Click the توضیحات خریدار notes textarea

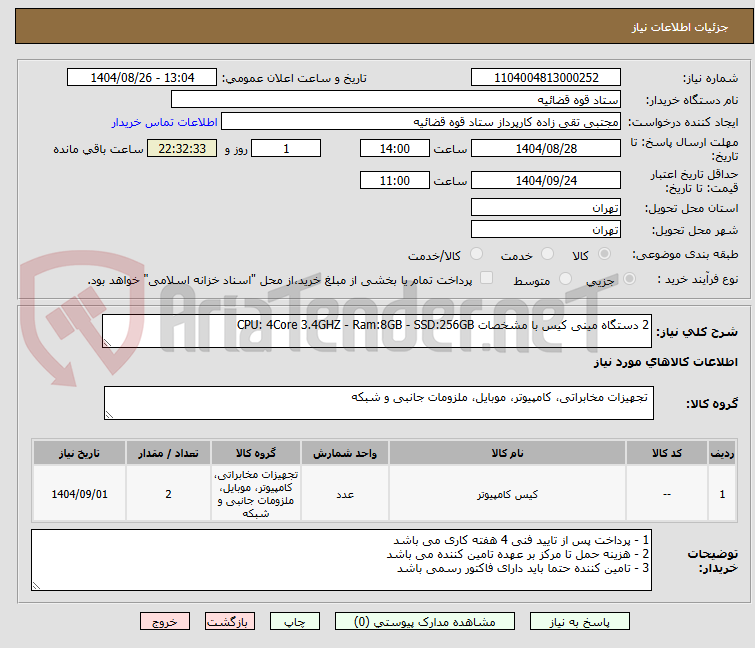(x=341, y=560)
